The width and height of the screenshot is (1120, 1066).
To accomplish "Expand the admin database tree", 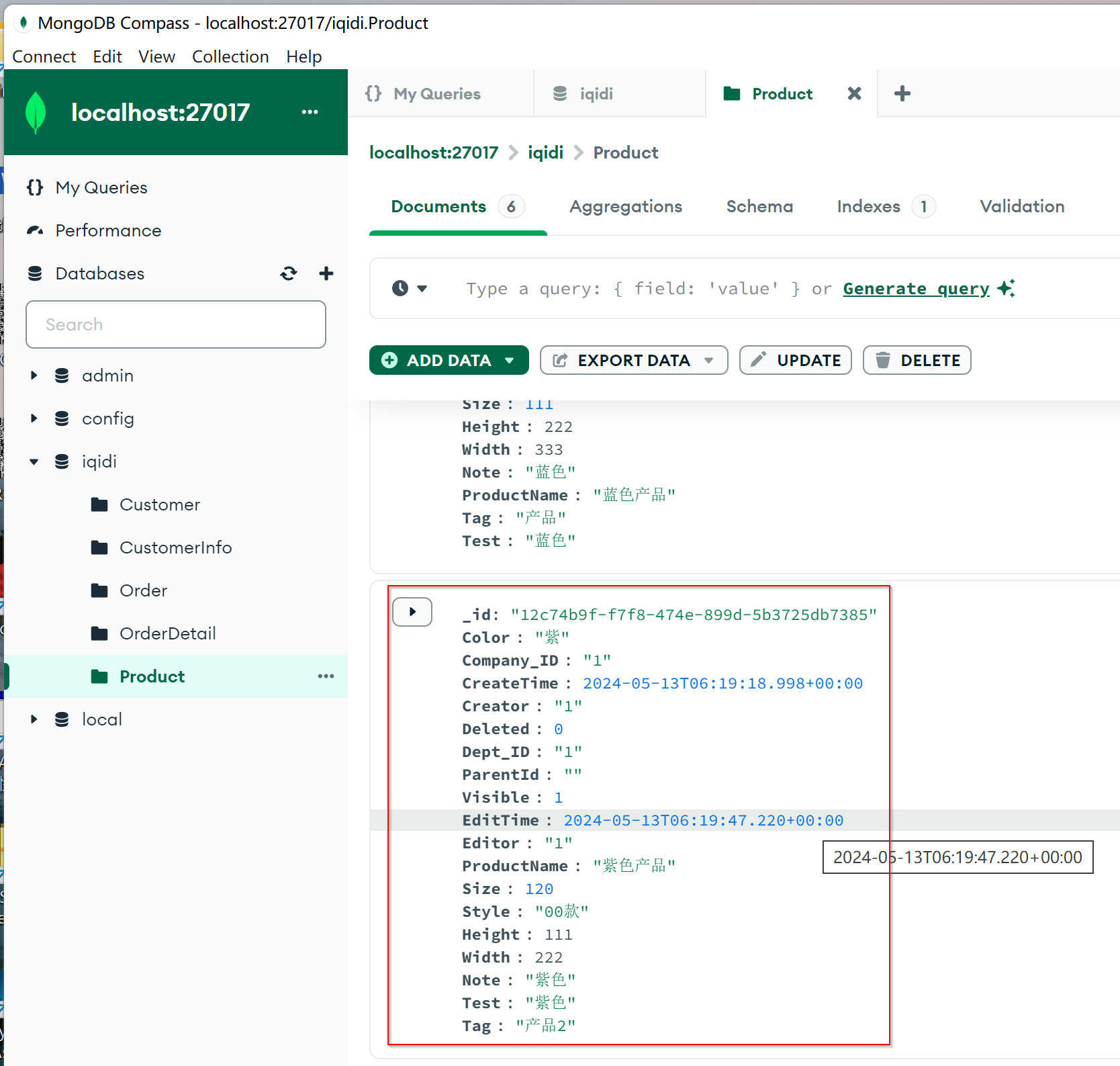I will (x=34, y=375).
